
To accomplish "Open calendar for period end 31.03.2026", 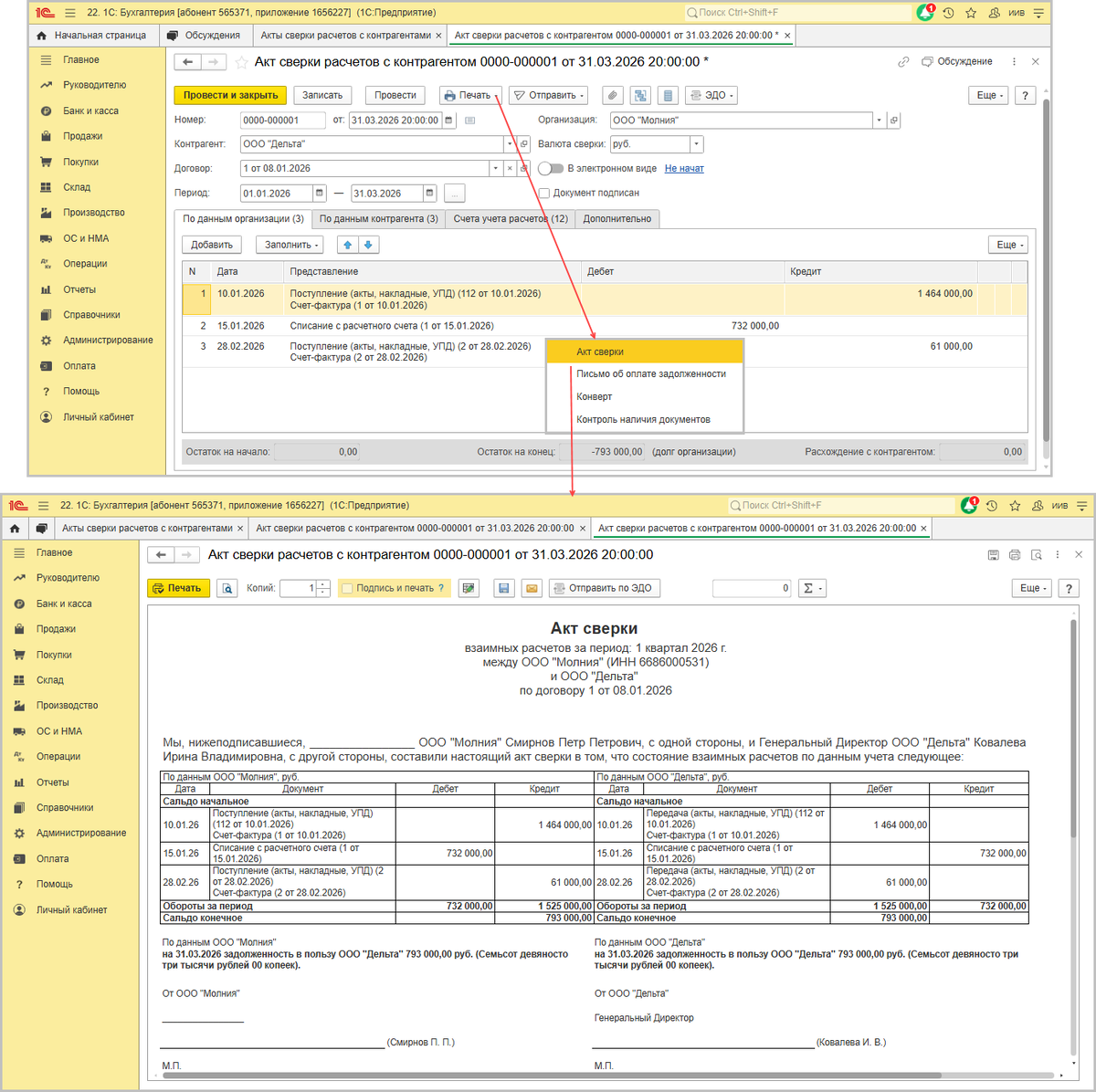I will click(429, 194).
